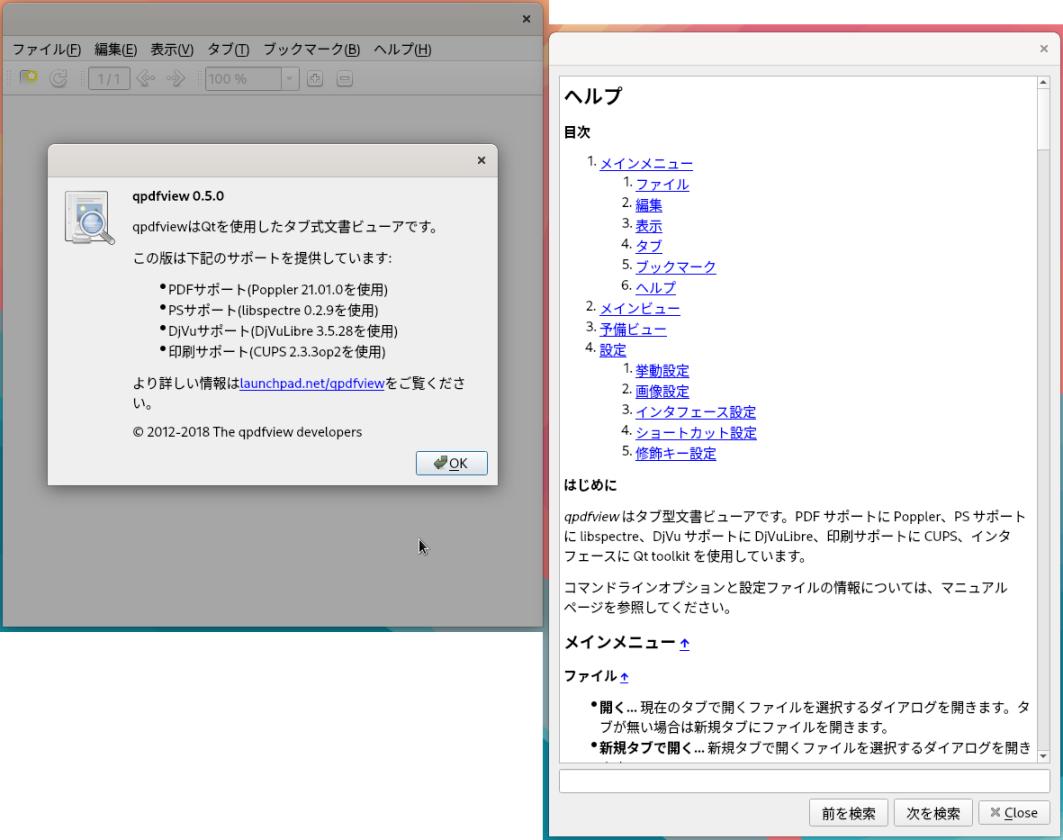The width and height of the screenshot is (1063, 840).
Task: Jump to 修飾キー設定 section link
Action: coord(675,454)
